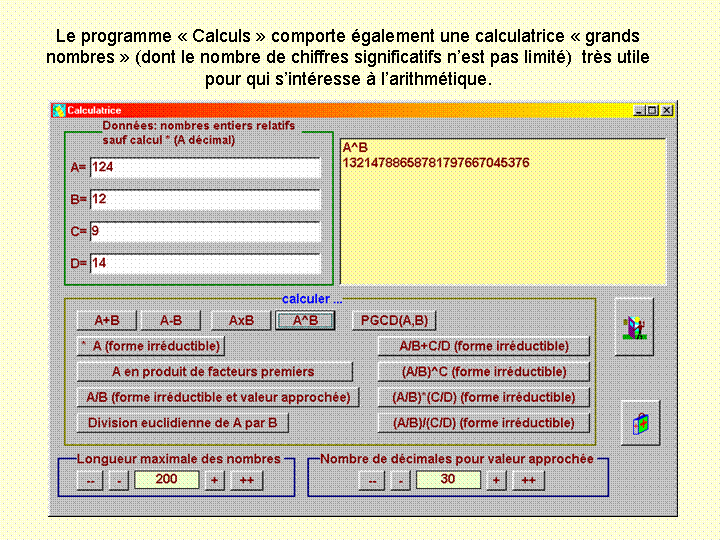The height and width of the screenshot is (540, 720).
Task: Click the PGCD(A,B) button
Action: pos(394,321)
